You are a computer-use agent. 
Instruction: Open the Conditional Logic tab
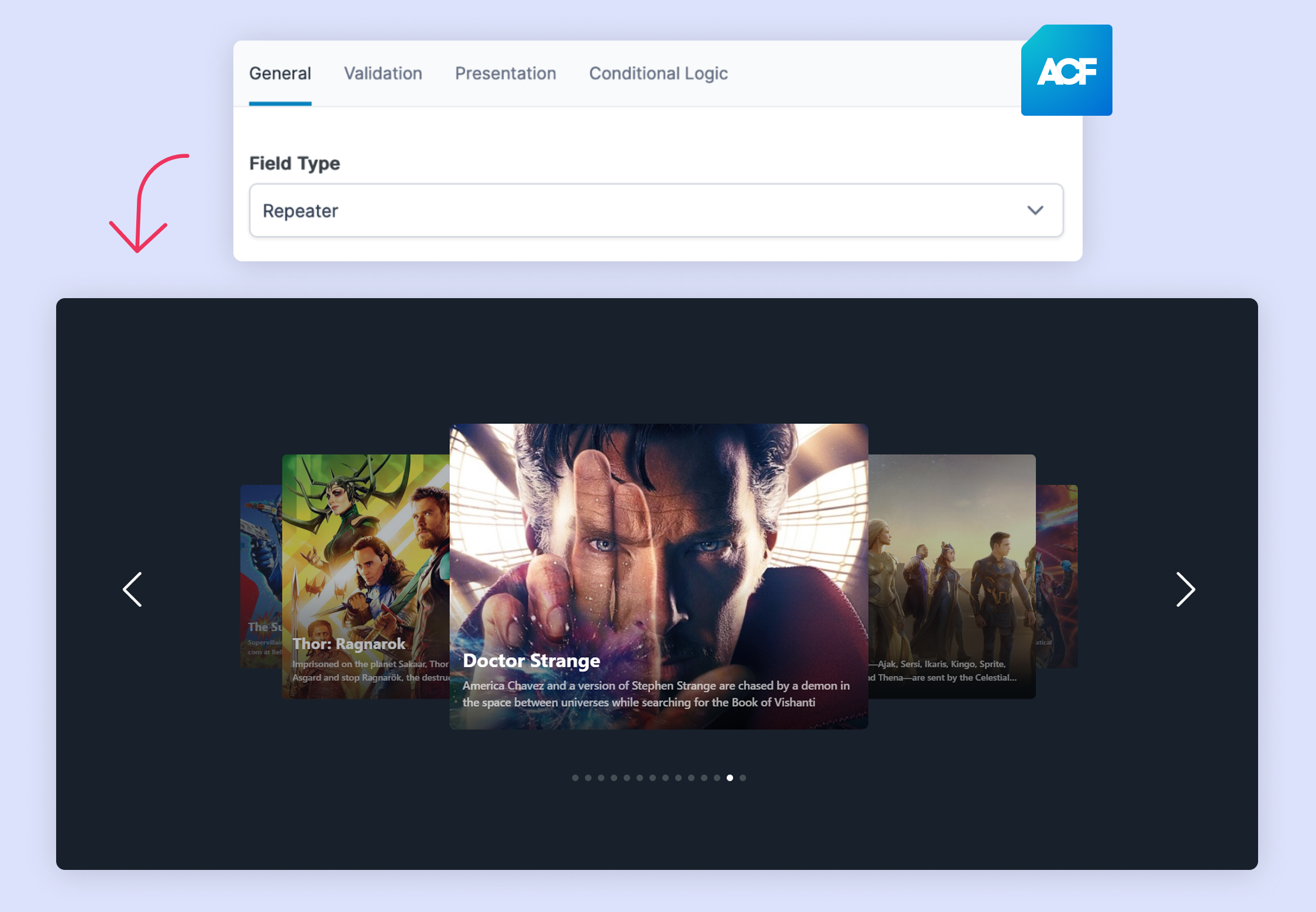pos(658,74)
